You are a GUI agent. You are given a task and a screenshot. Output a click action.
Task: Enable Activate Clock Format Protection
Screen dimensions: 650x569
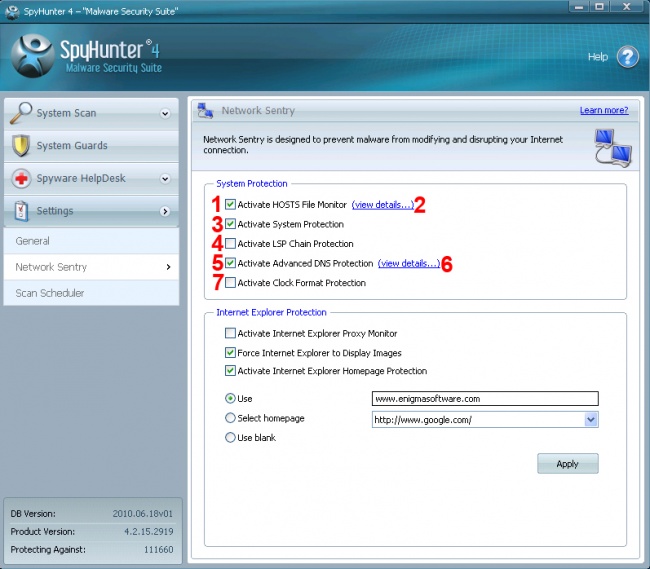click(231, 283)
